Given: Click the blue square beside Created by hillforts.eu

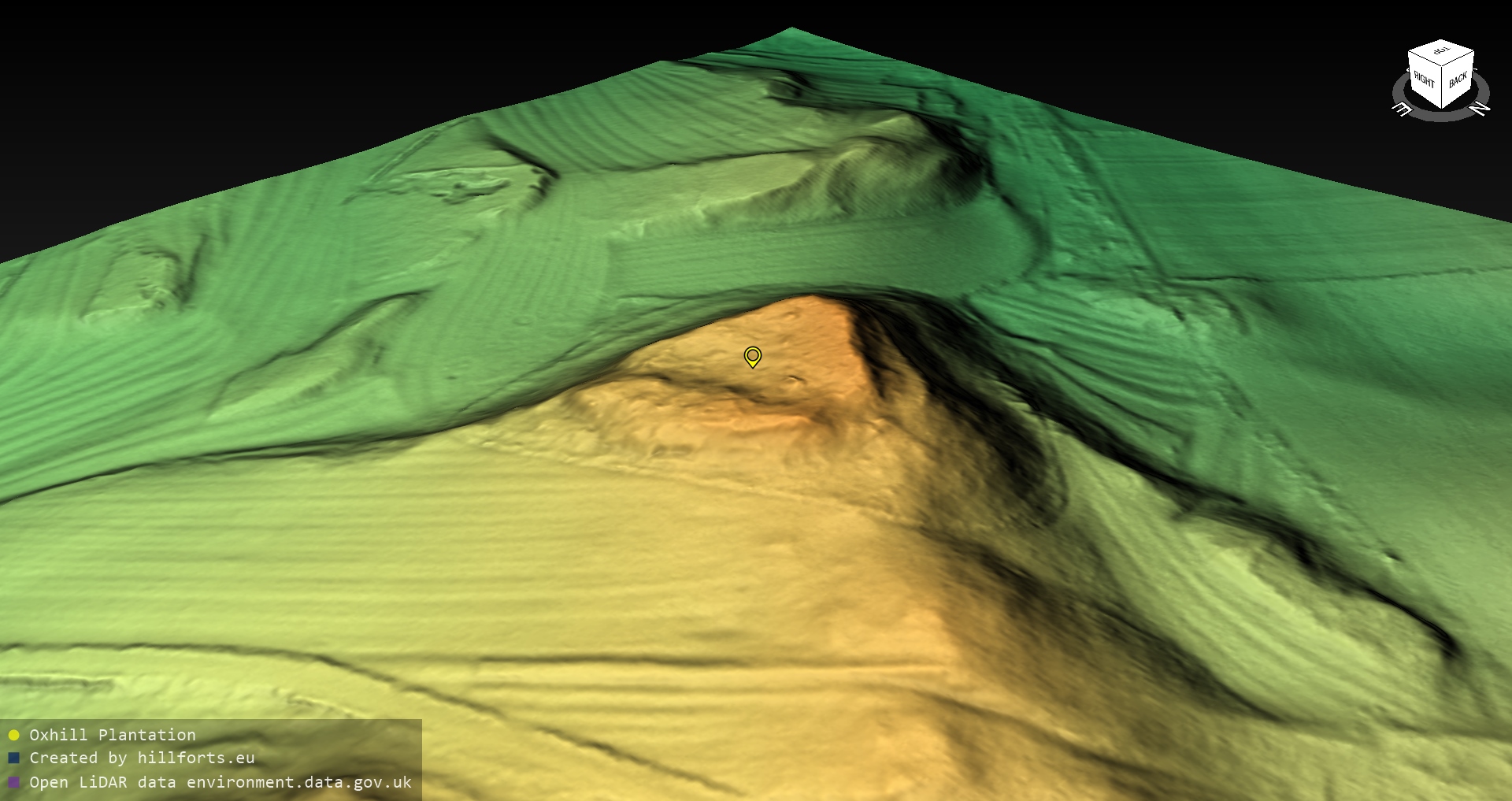Looking at the screenshot, I should point(13,758).
